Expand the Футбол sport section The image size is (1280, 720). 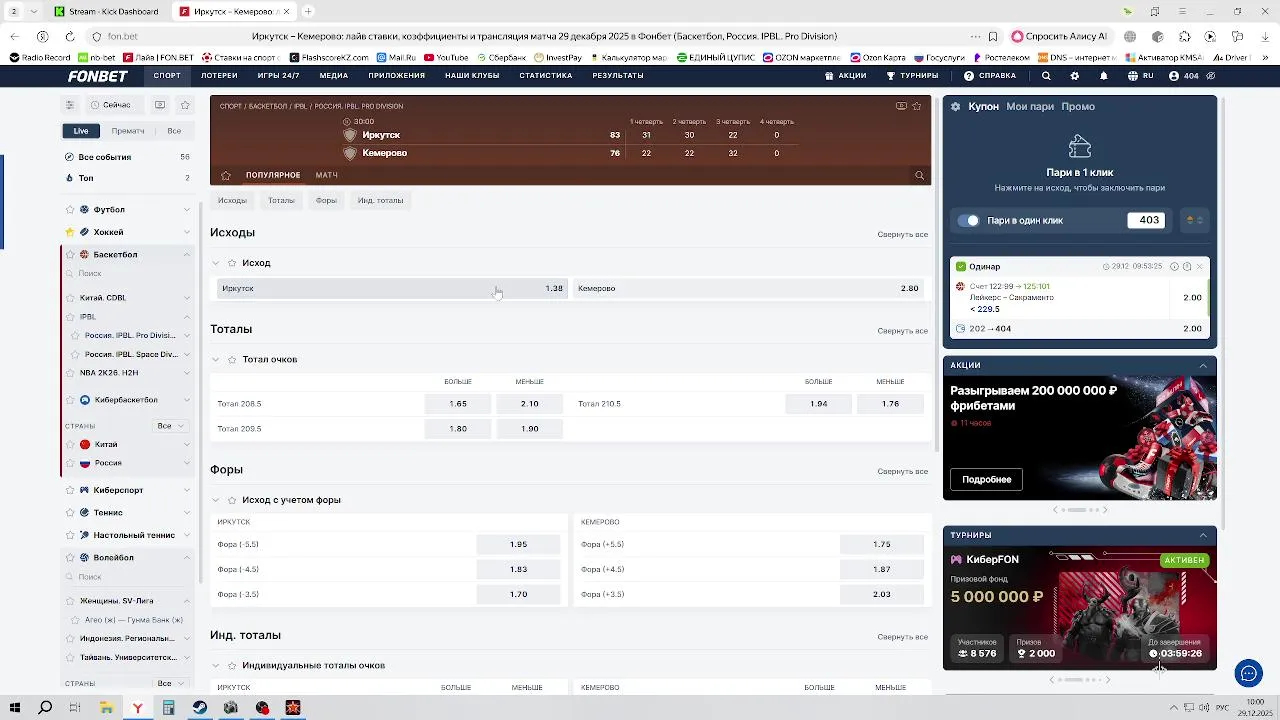click(x=186, y=210)
